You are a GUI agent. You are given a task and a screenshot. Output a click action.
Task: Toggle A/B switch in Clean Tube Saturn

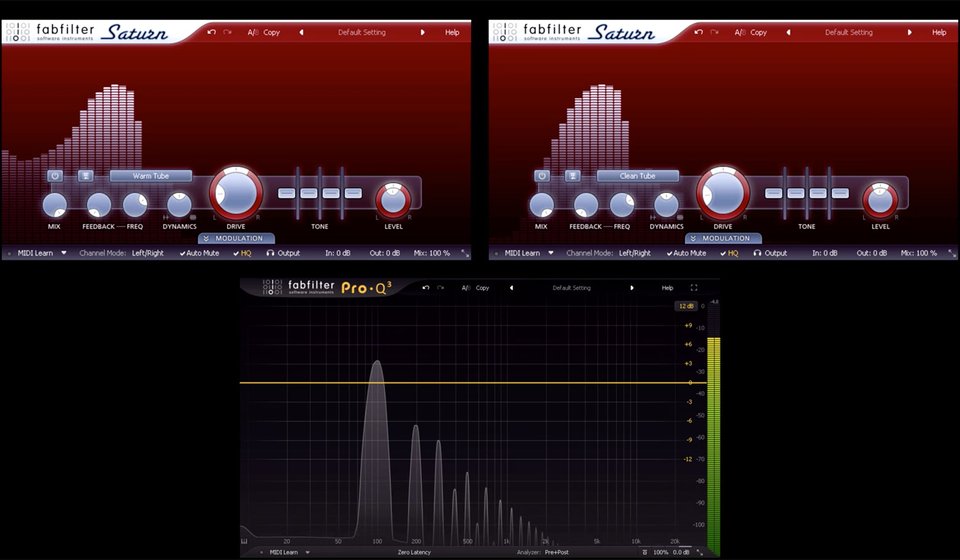pos(740,32)
